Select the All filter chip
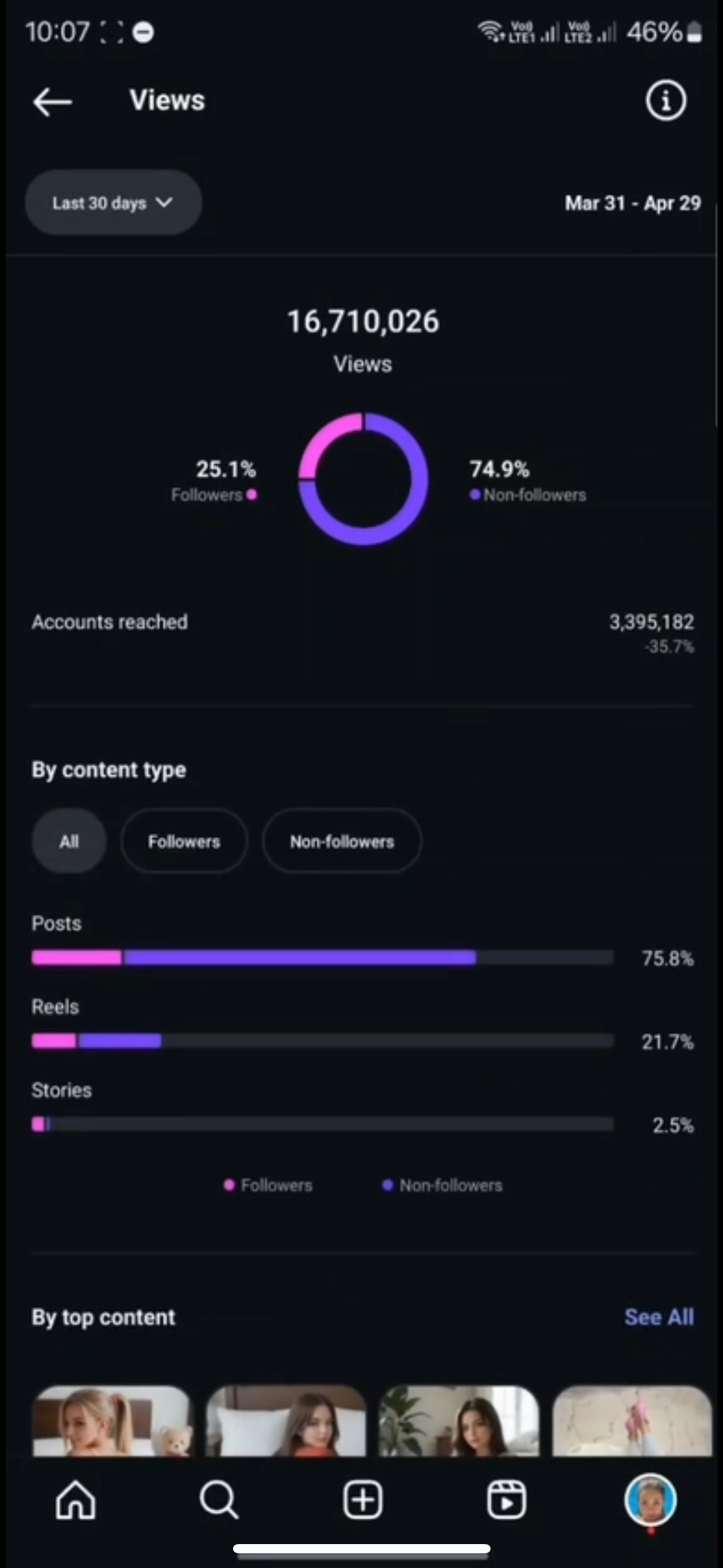This screenshot has height=1568, width=723. coord(69,841)
